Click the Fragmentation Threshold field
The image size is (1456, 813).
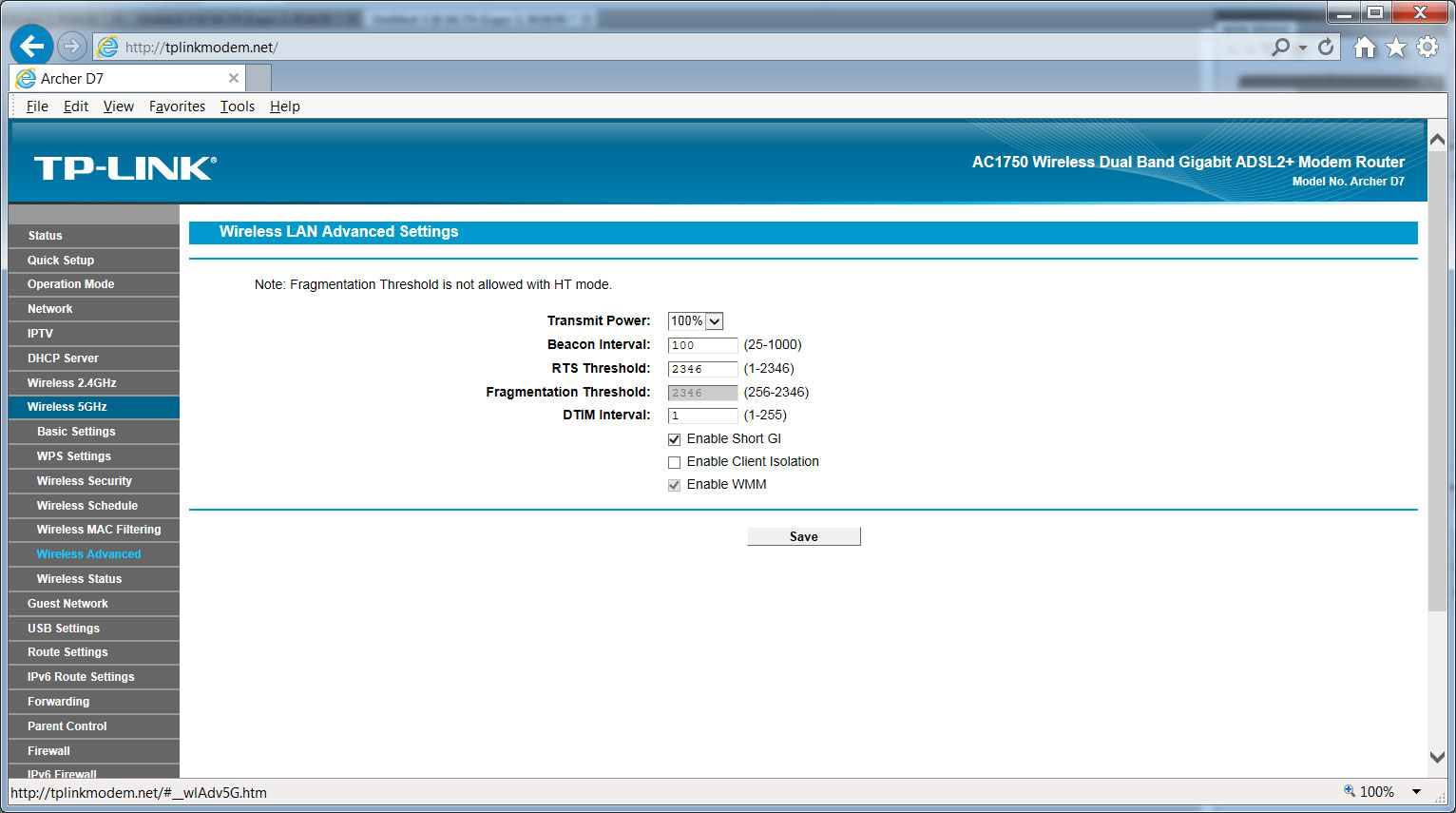click(702, 393)
